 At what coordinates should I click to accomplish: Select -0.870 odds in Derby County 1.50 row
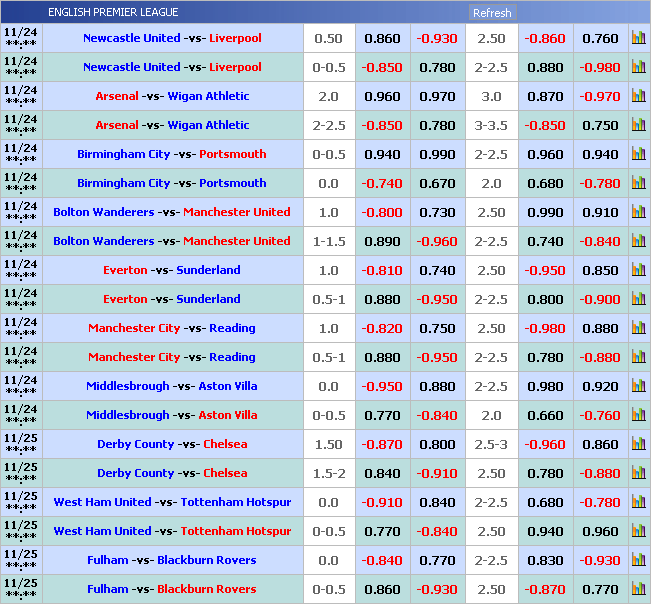tap(382, 445)
